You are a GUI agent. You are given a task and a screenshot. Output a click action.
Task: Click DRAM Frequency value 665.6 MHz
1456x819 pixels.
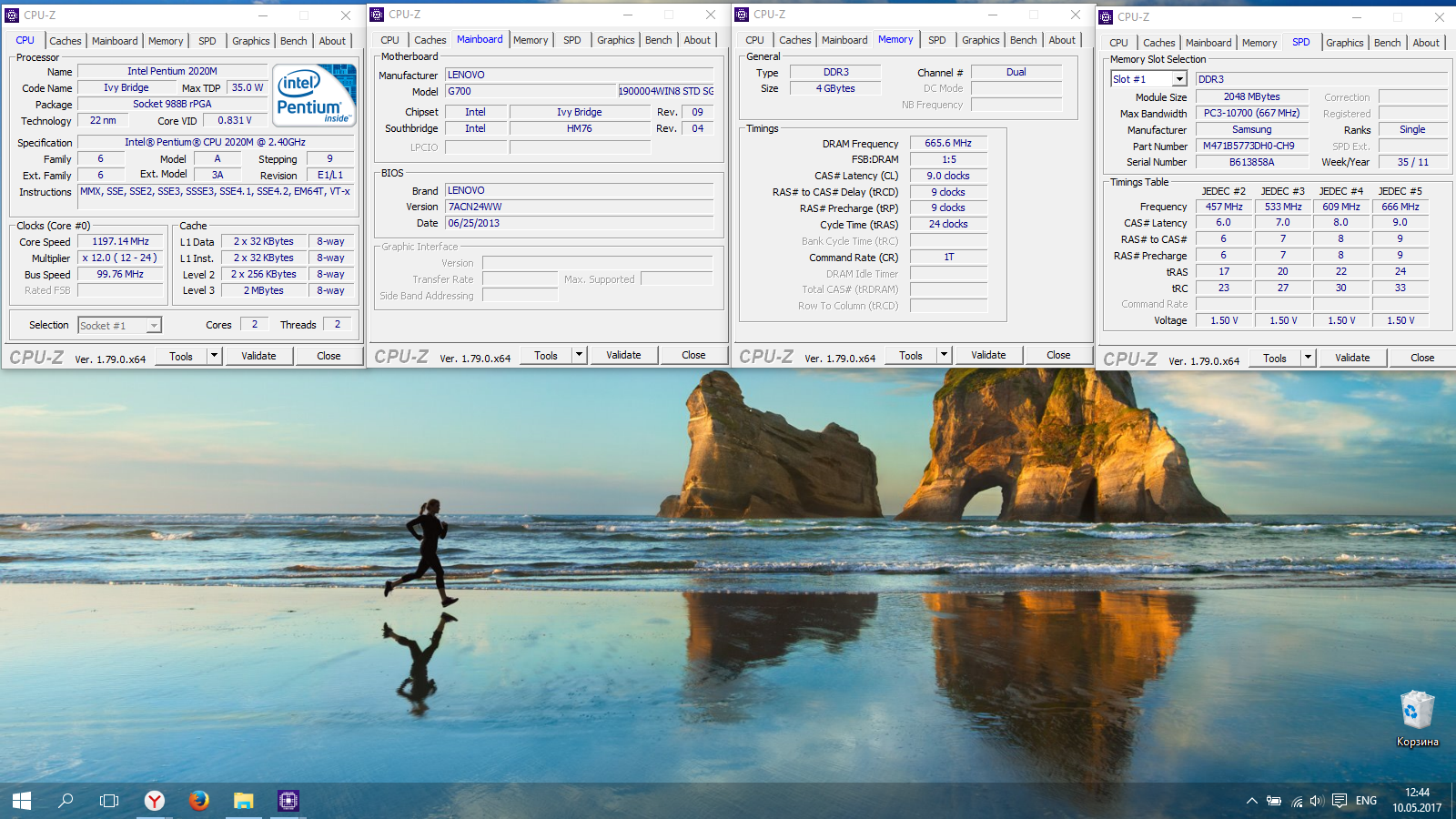948,143
